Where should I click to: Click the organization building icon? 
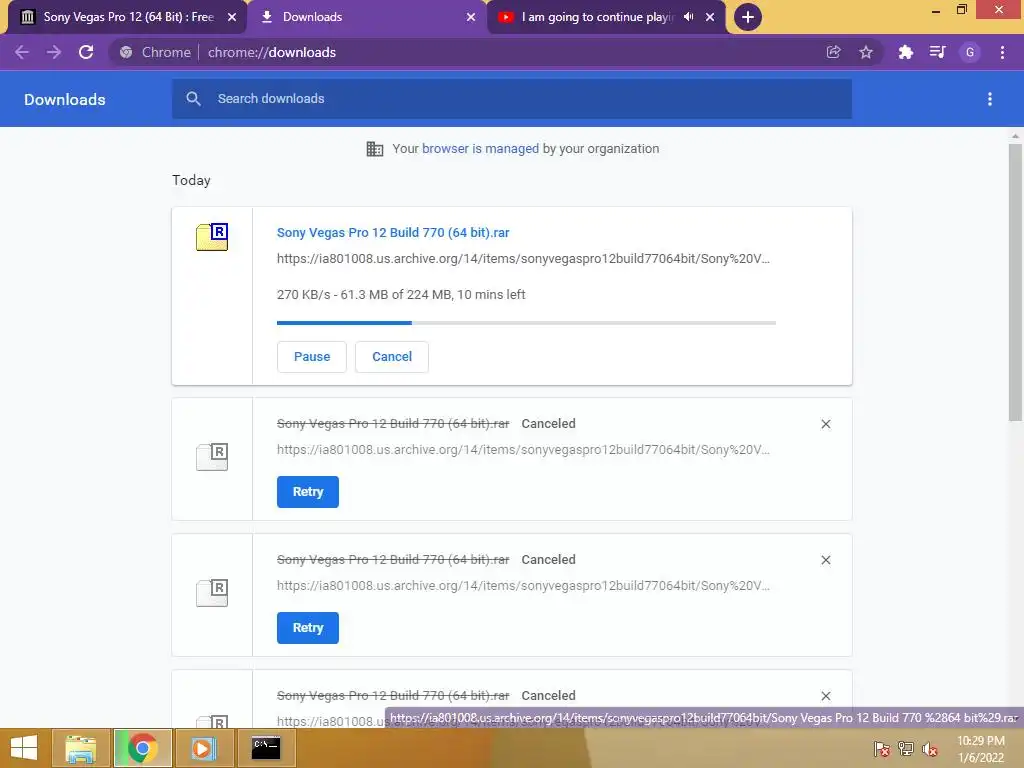pyautogui.click(x=375, y=149)
